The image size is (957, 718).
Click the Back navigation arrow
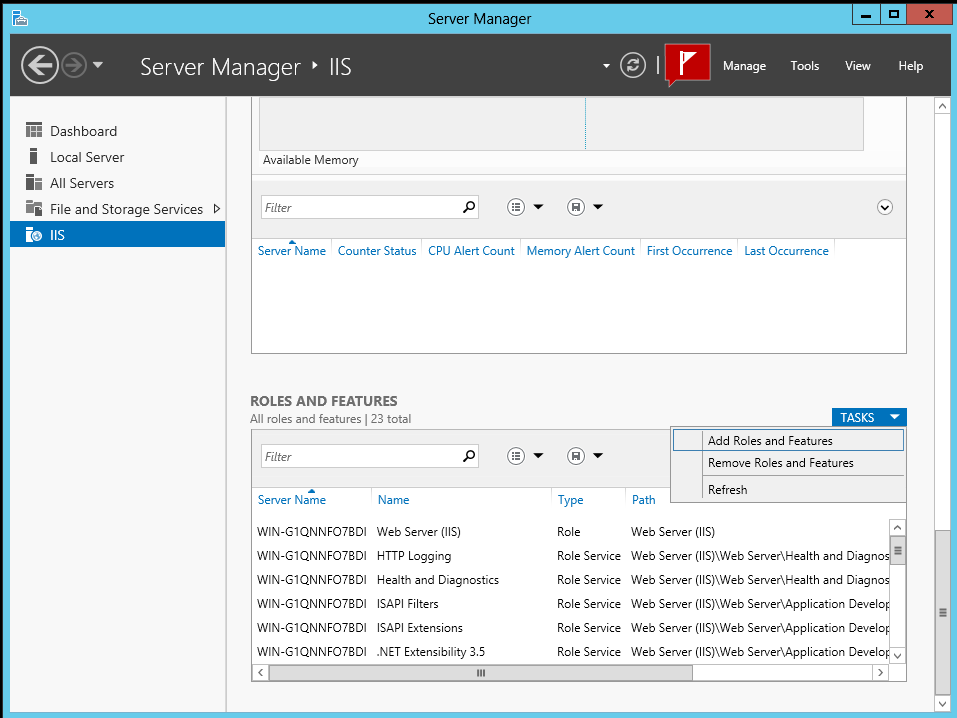click(x=40, y=65)
